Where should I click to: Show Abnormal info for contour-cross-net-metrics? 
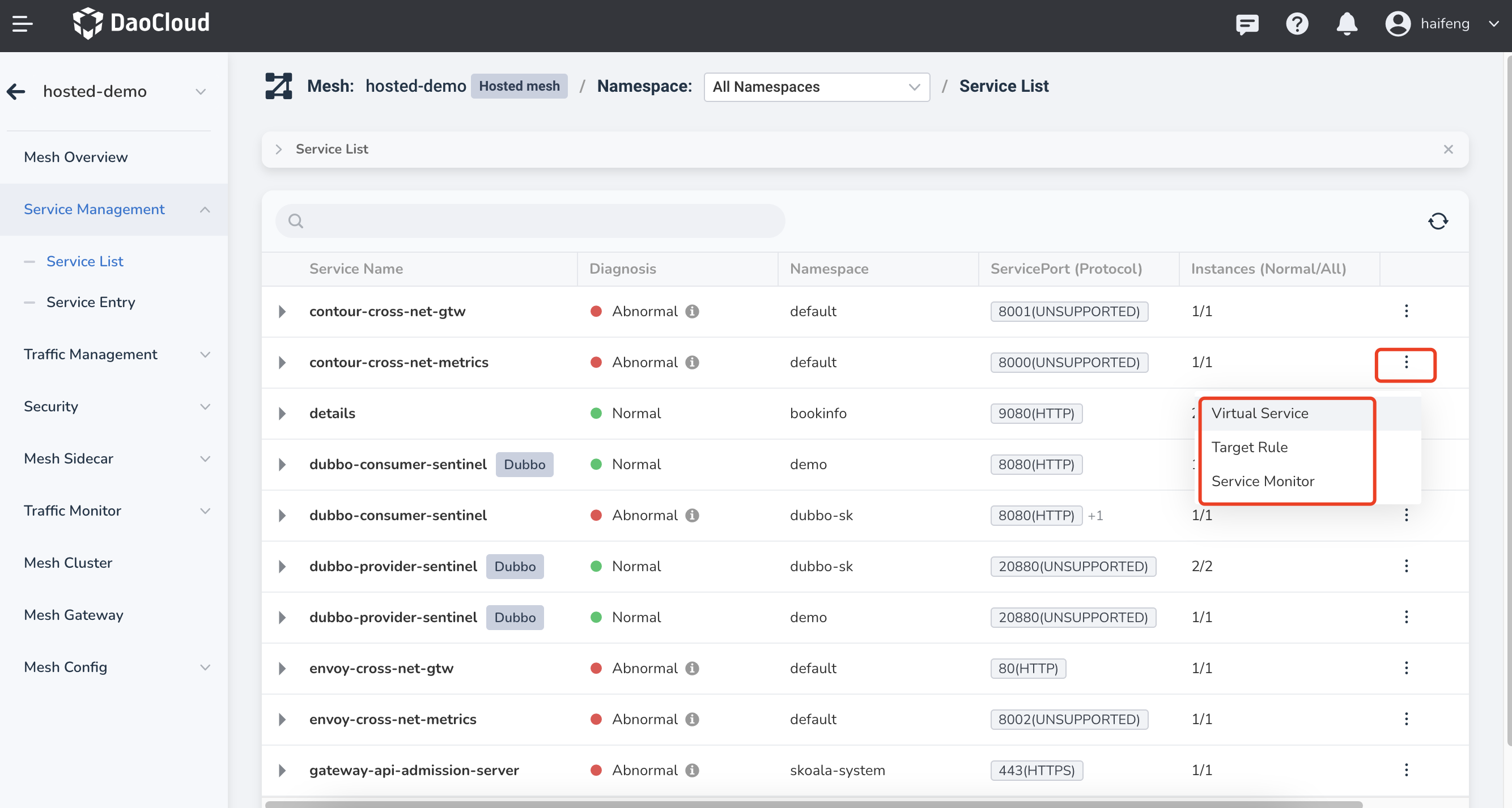tap(692, 362)
